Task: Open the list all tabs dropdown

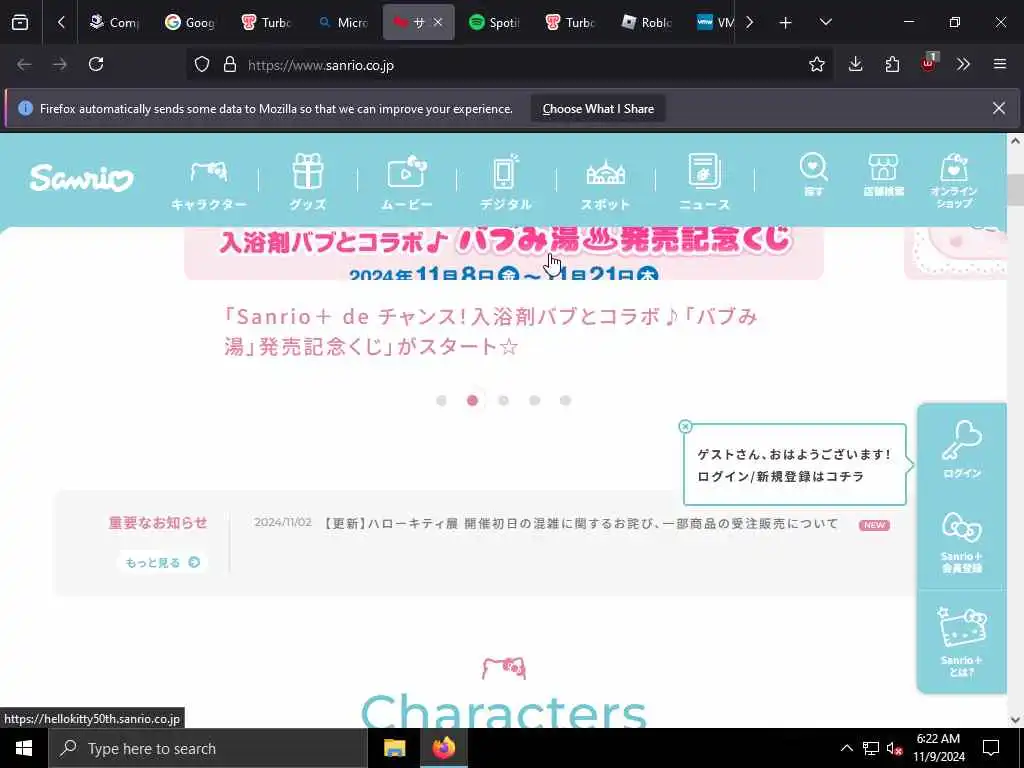Action: 825,22
